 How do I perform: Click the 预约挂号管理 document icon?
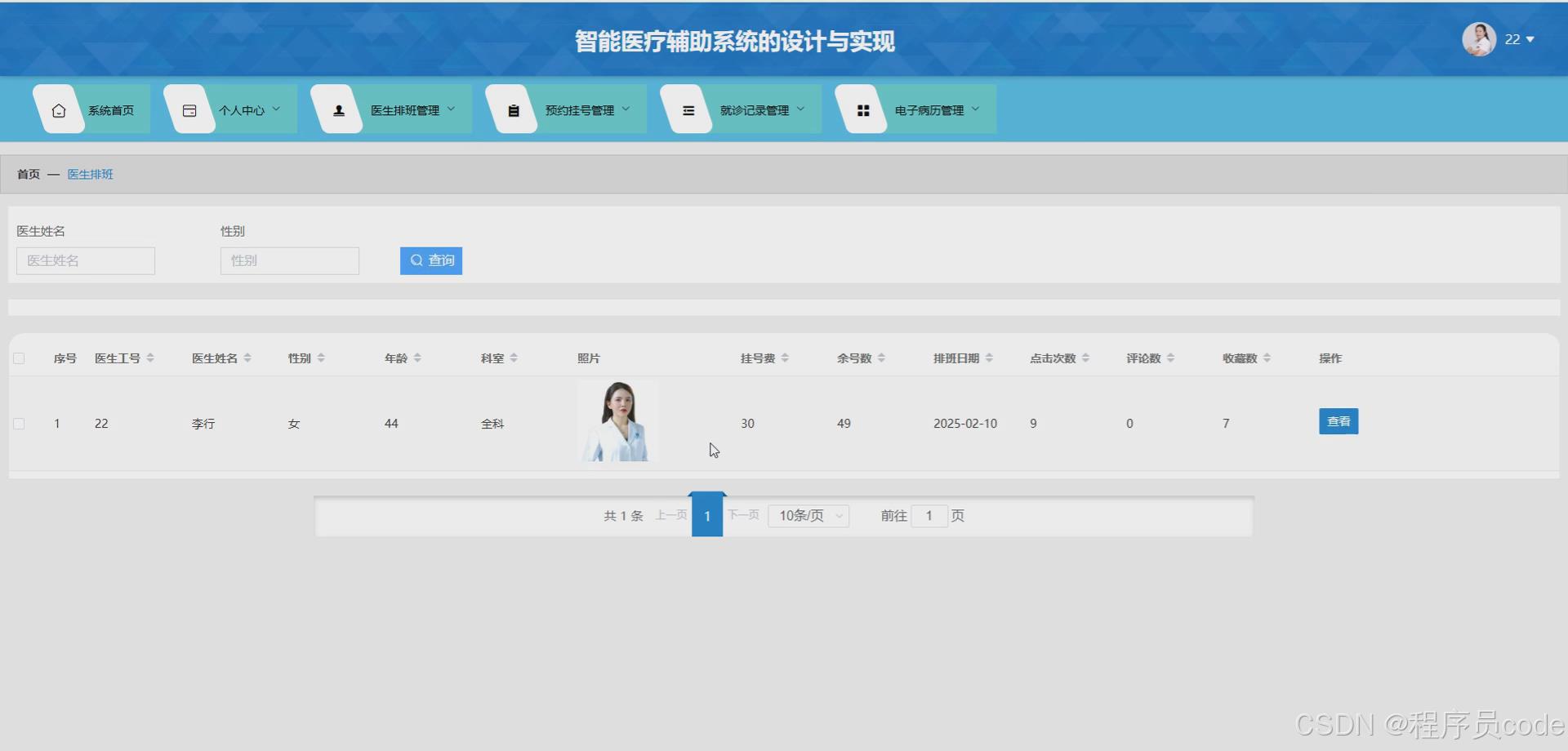point(513,109)
